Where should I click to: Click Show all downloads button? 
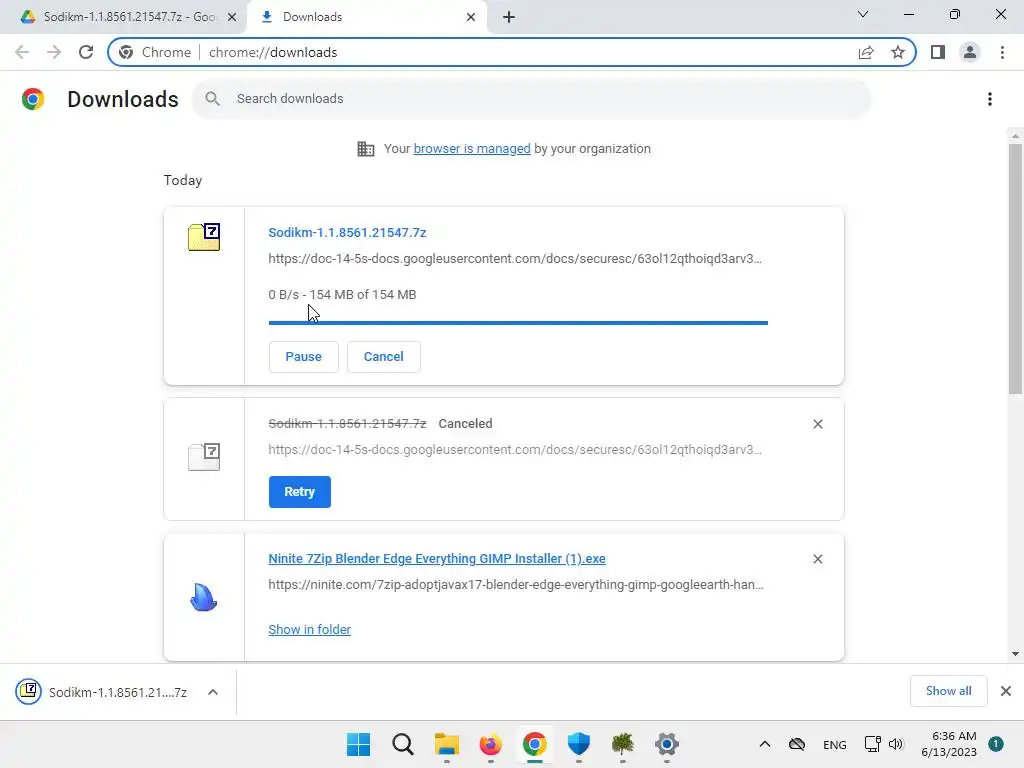(948, 691)
